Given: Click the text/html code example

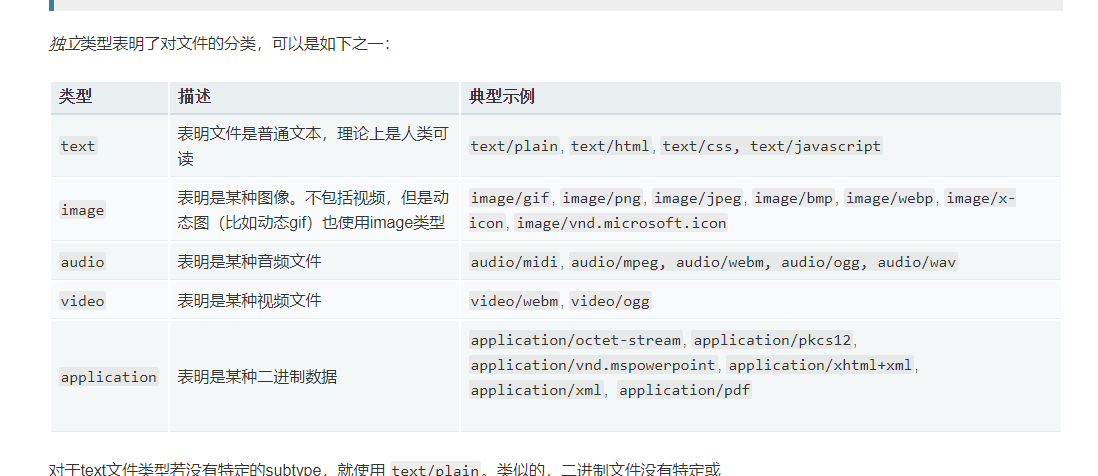Looking at the screenshot, I should [610, 146].
